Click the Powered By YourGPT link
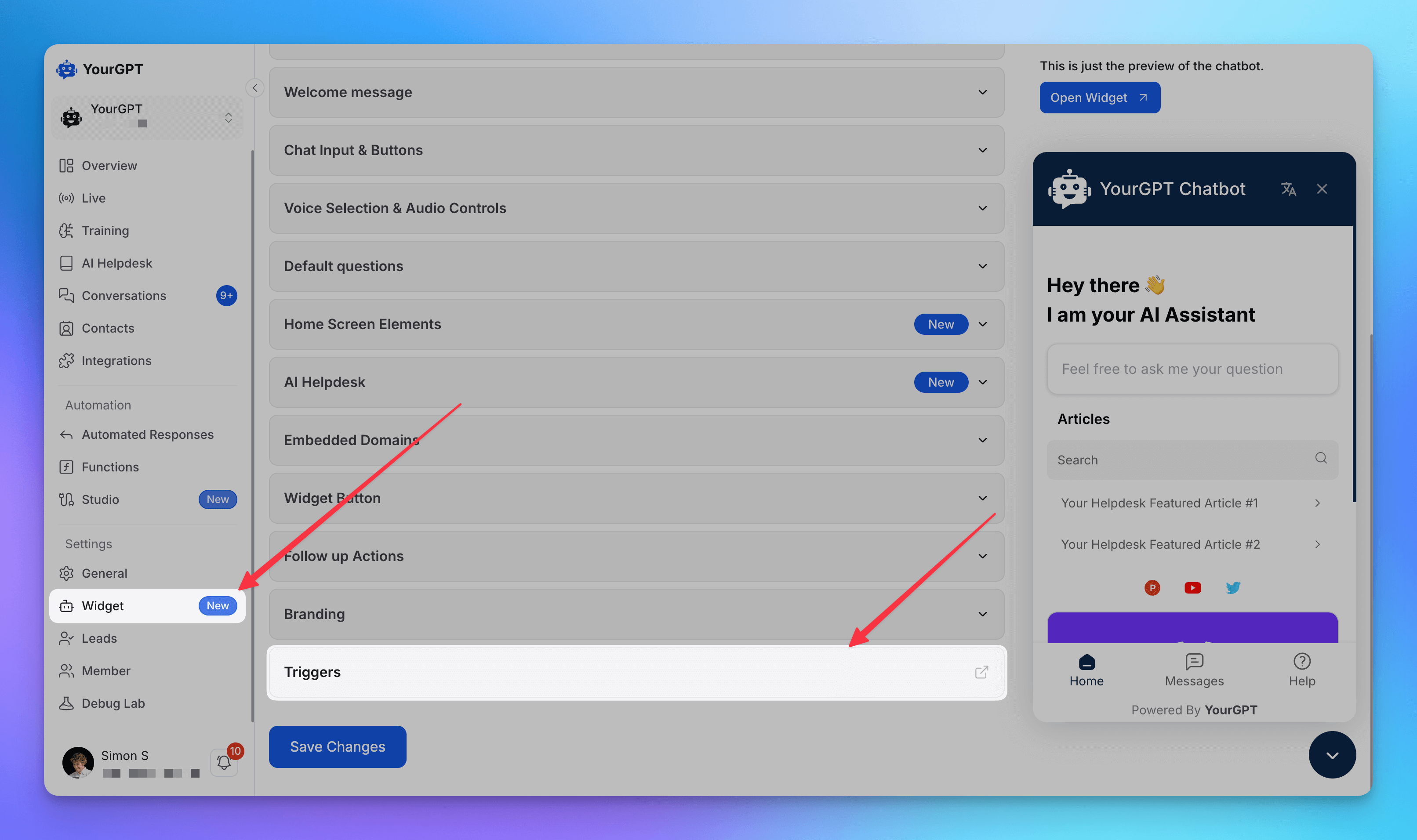1417x840 pixels. [1194, 710]
